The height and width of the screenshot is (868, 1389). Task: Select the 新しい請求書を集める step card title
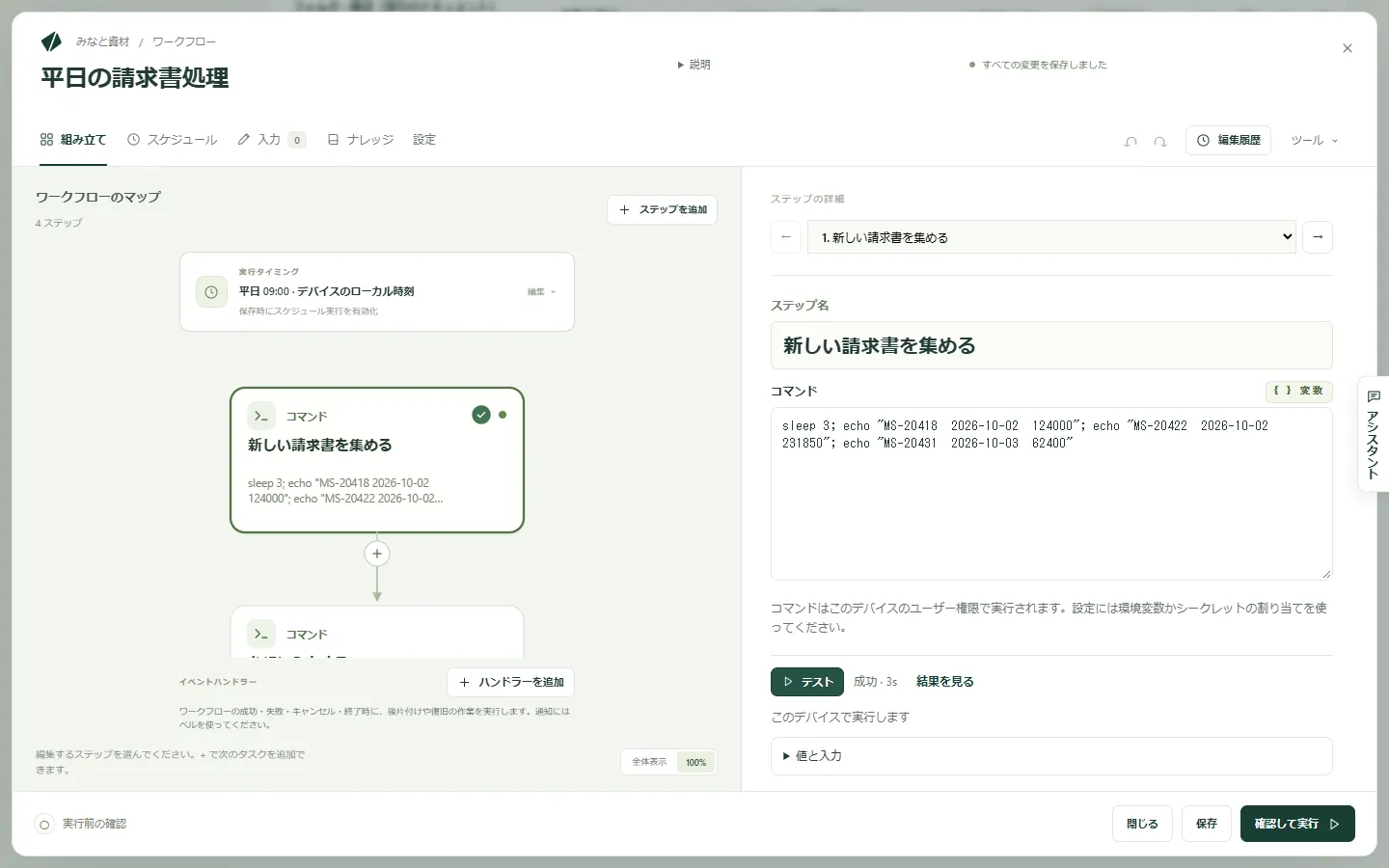point(320,446)
